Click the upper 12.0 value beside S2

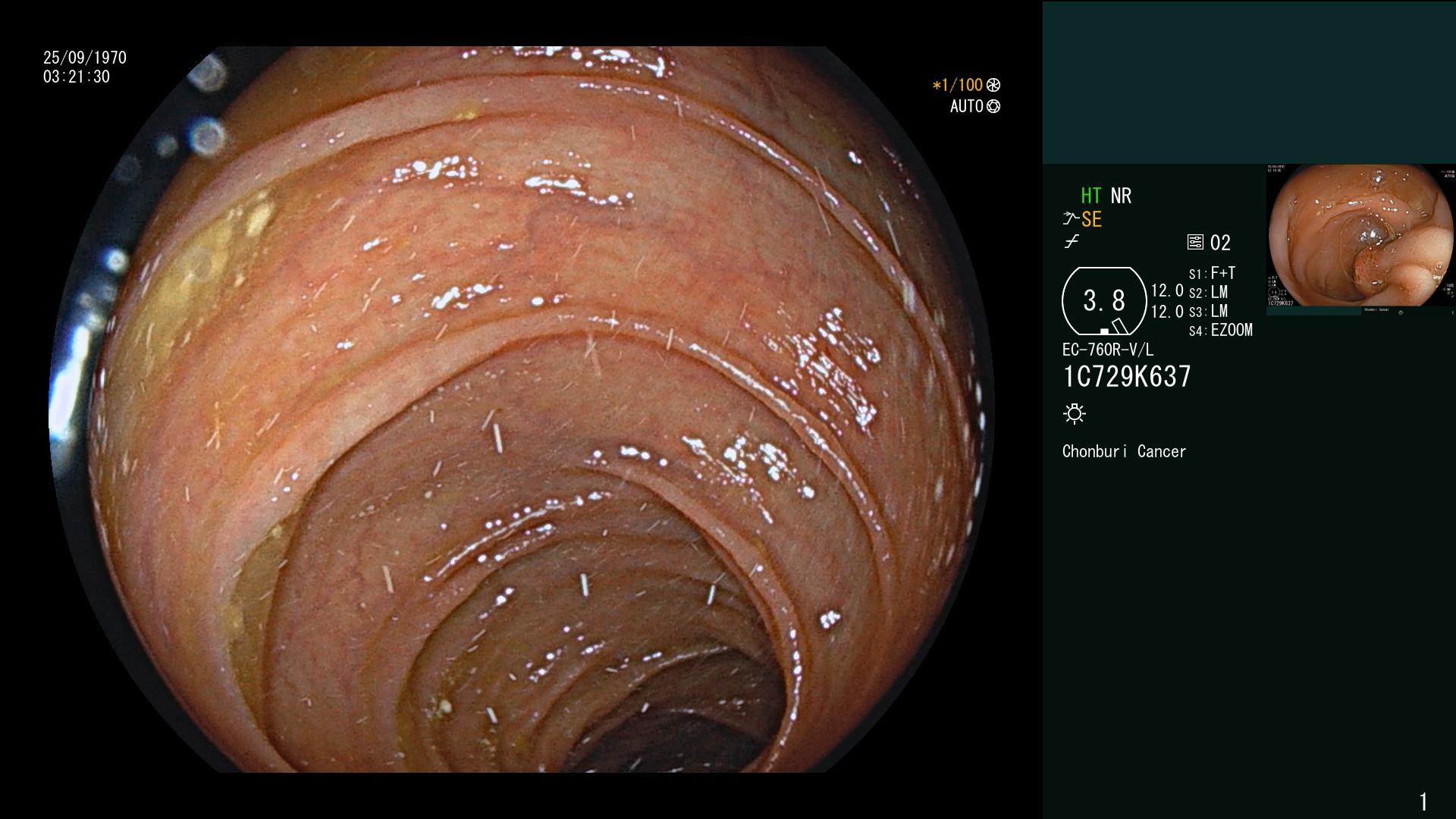point(1167,291)
